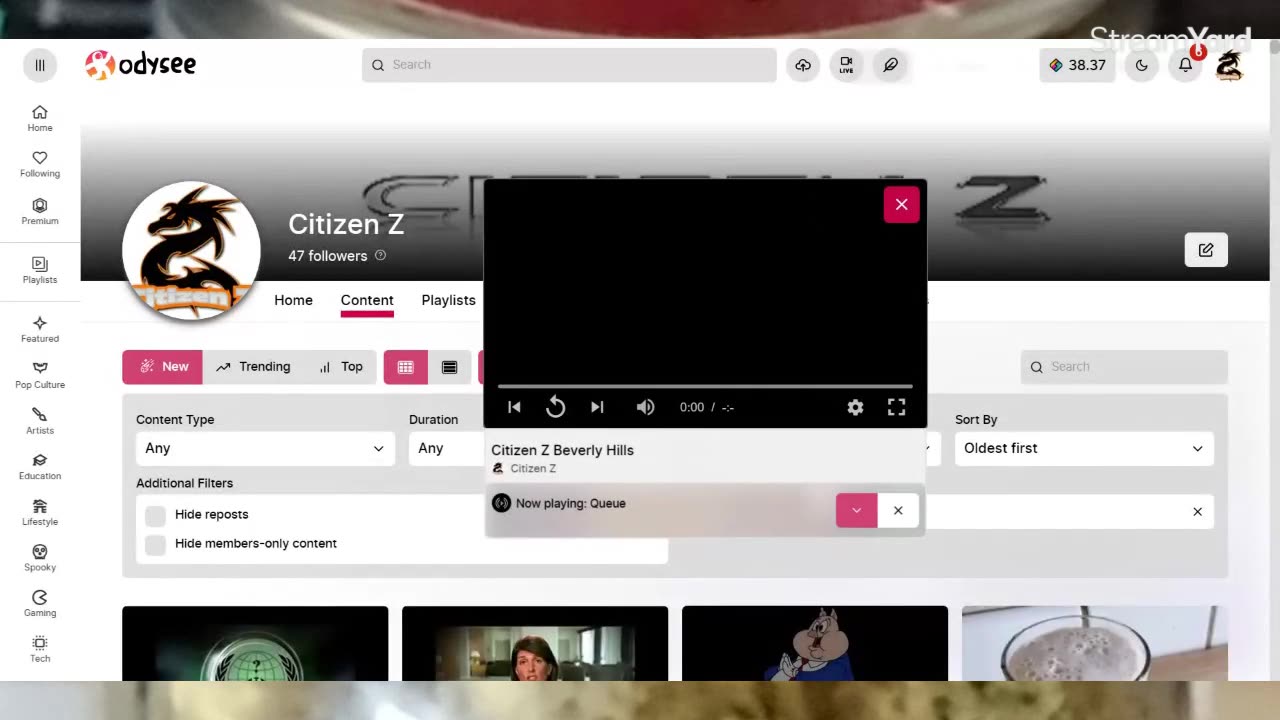Image resolution: width=1280 pixels, height=720 pixels.
Task: Open Citizen Z Beverly Hills title link
Action: coord(562,450)
